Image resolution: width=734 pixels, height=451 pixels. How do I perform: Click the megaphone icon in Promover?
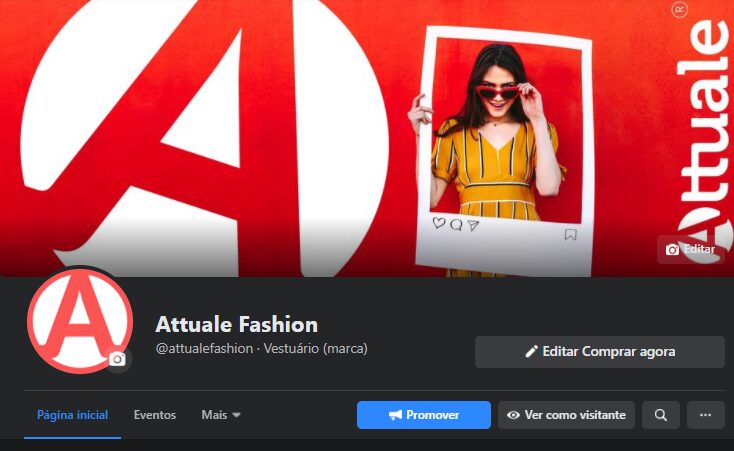(x=395, y=415)
